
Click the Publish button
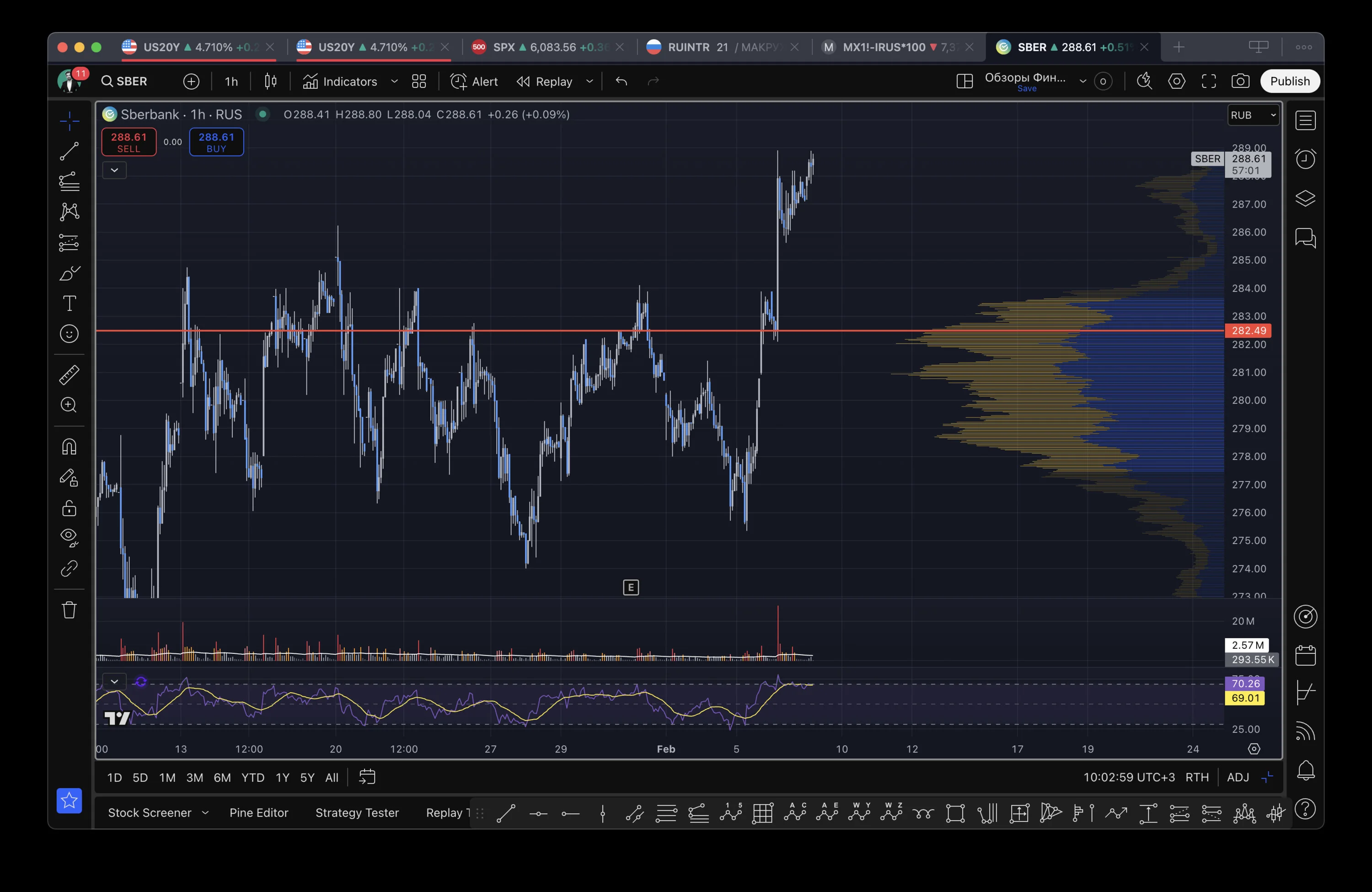point(1290,81)
